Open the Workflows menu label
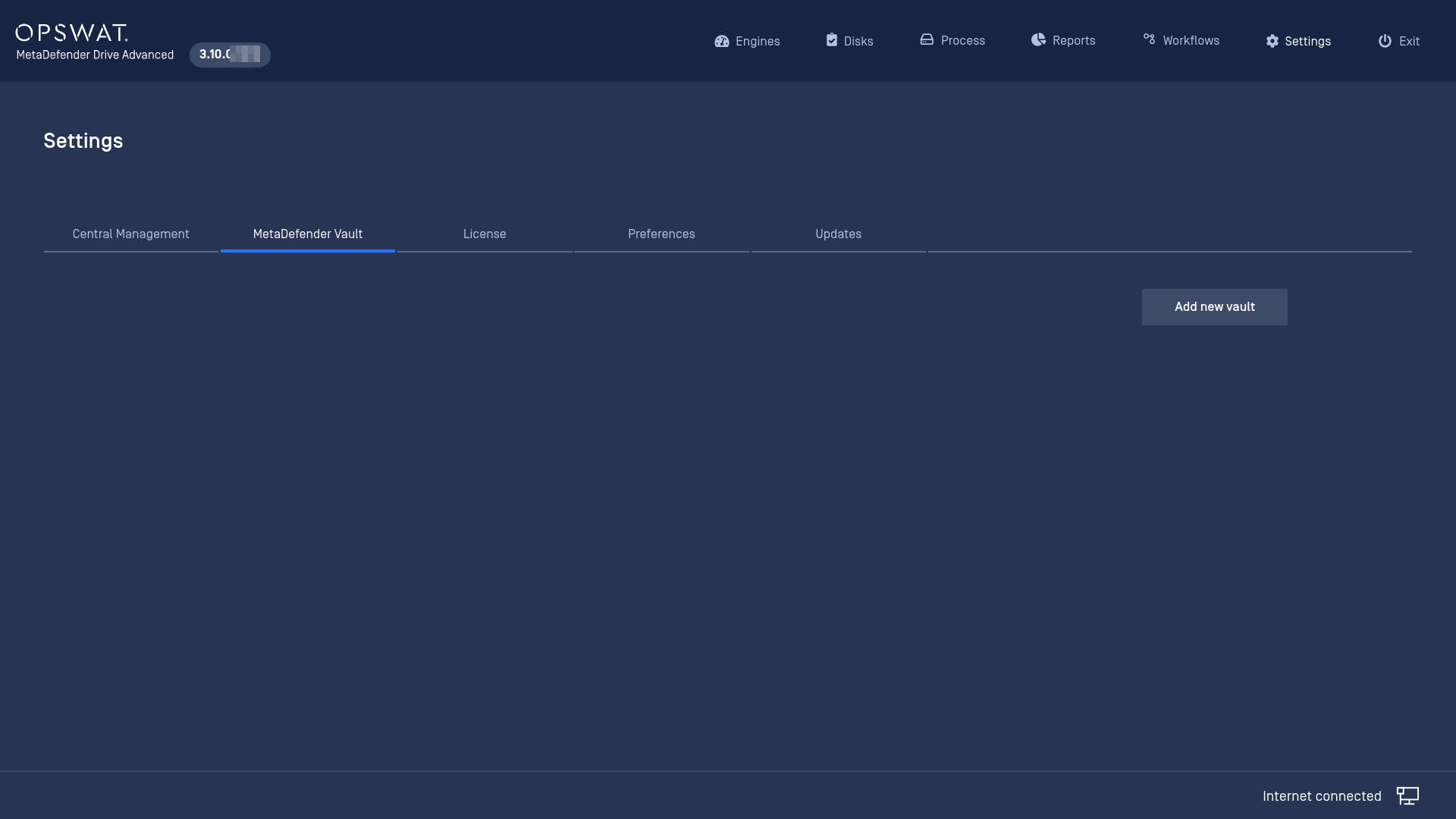The image size is (1456, 819). (x=1191, y=40)
